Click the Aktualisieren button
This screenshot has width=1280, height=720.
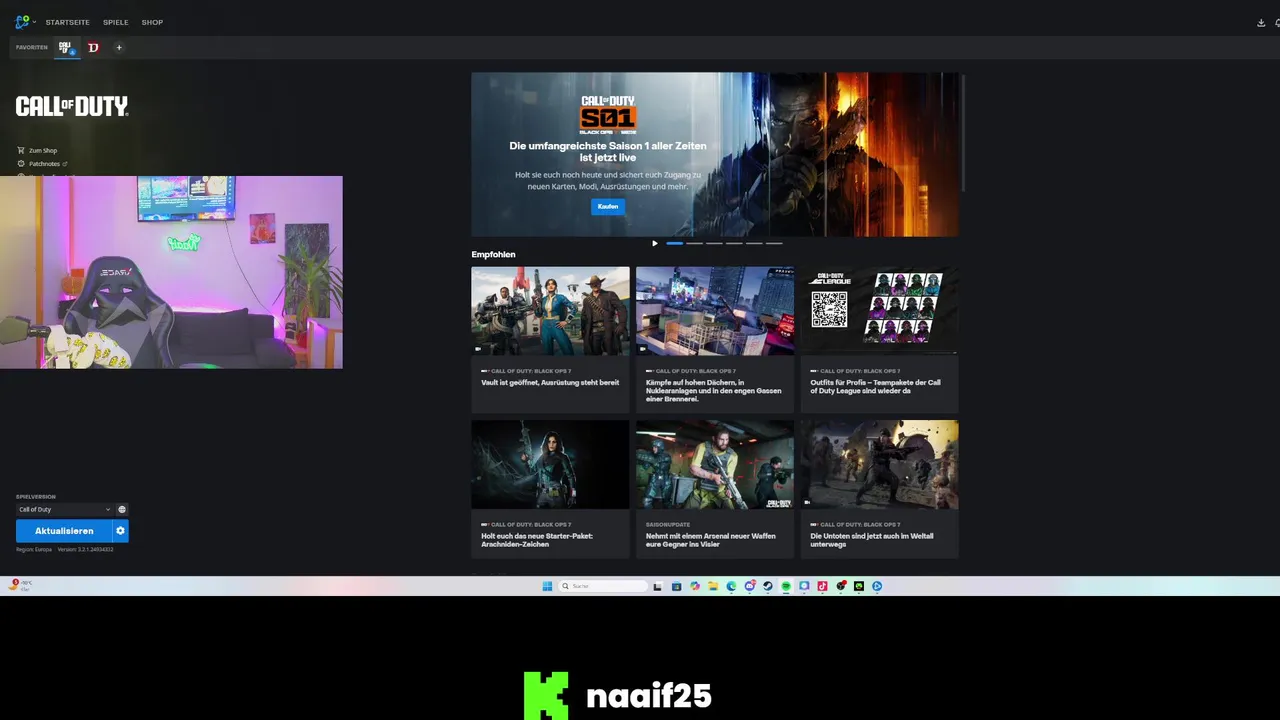click(64, 531)
